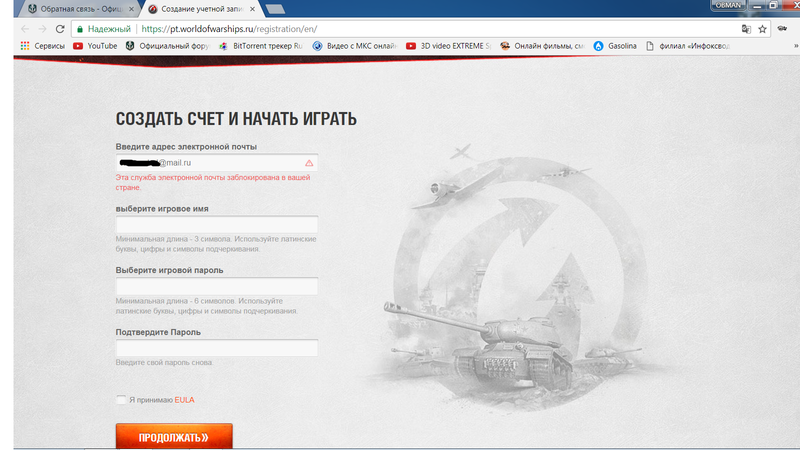The height and width of the screenshot is (450, 800).
Task: Click the game password input field
Action: pos(217,286)
